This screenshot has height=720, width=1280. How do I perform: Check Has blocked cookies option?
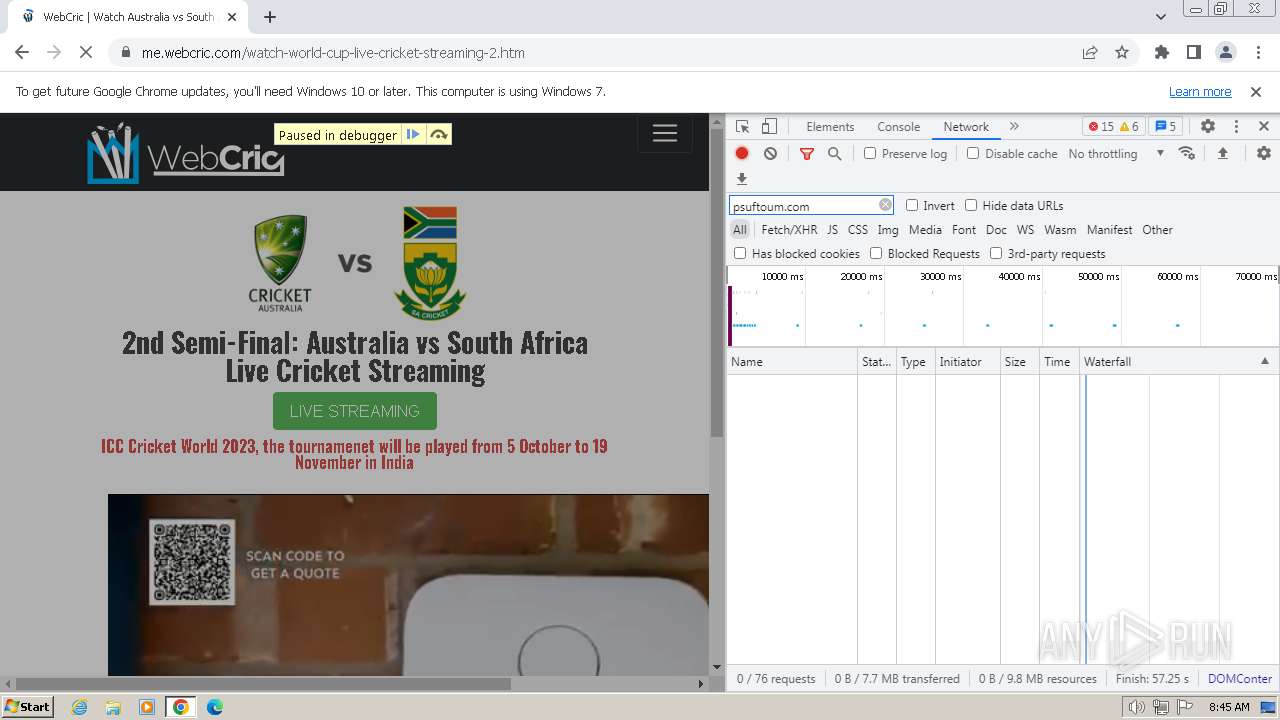point(740,253)
